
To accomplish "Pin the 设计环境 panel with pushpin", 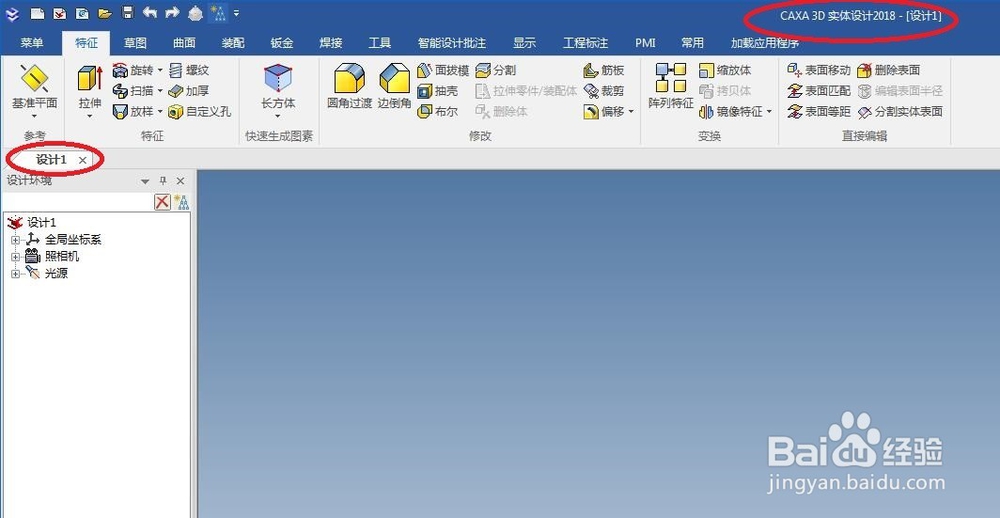I will [163, 181].
